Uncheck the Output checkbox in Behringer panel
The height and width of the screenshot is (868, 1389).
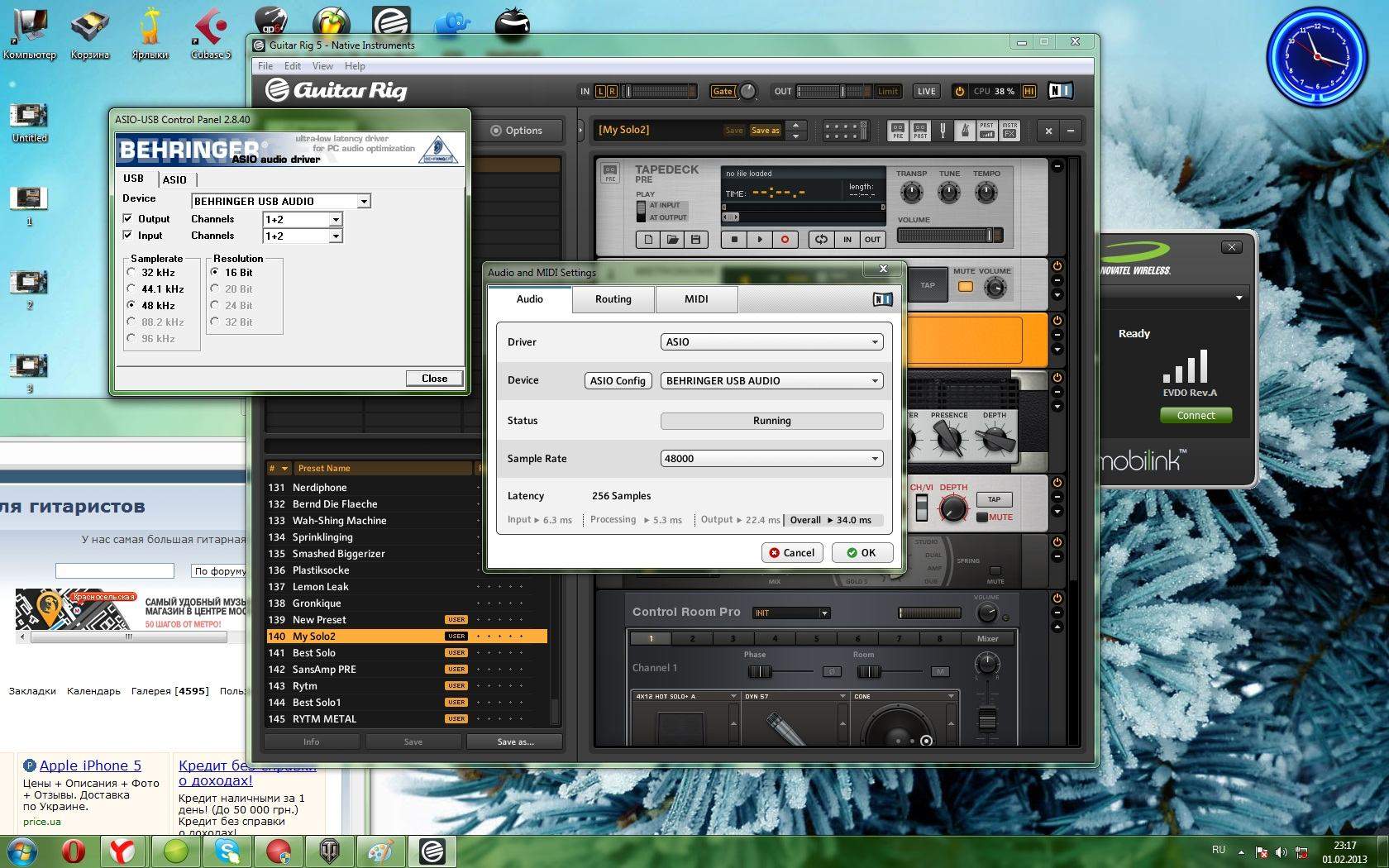click(128, 219)
